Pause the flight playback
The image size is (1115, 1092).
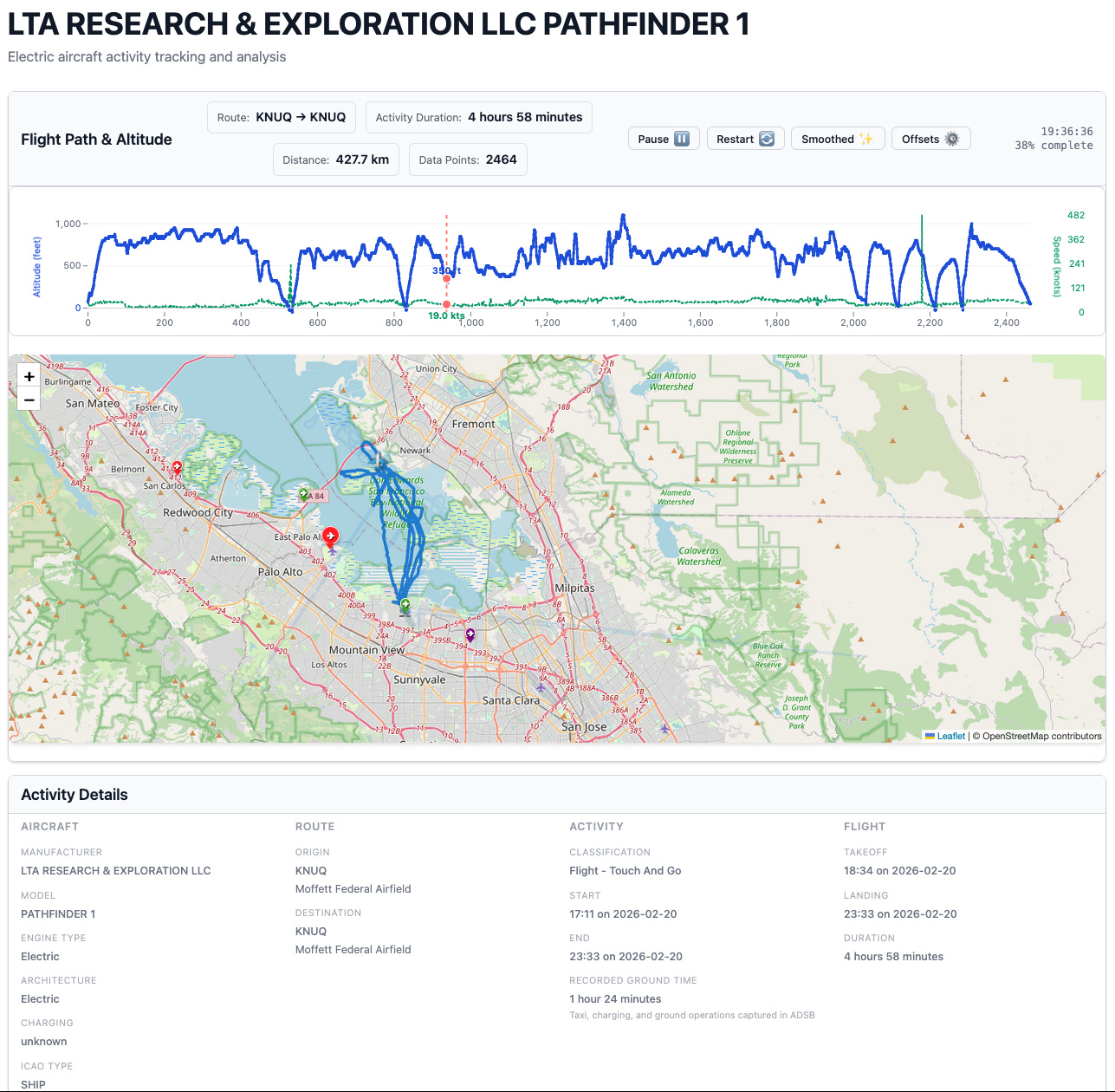[663, 139]
